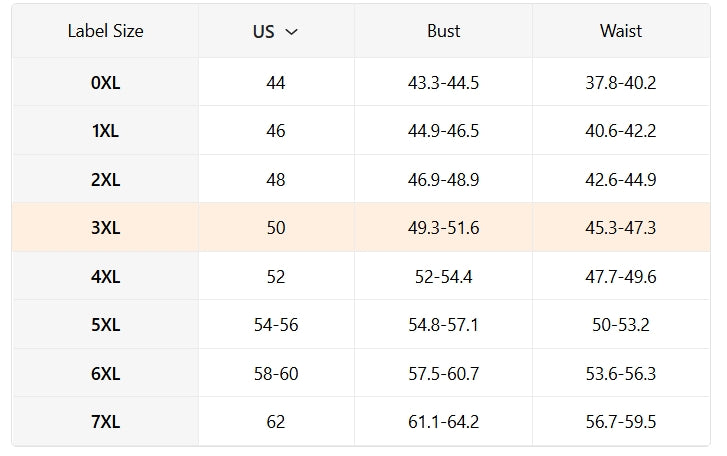Image resolution: width=727 pixels, height=456 pixels.
Task: Select the 2XL size row label
Action: click(105, 180)
